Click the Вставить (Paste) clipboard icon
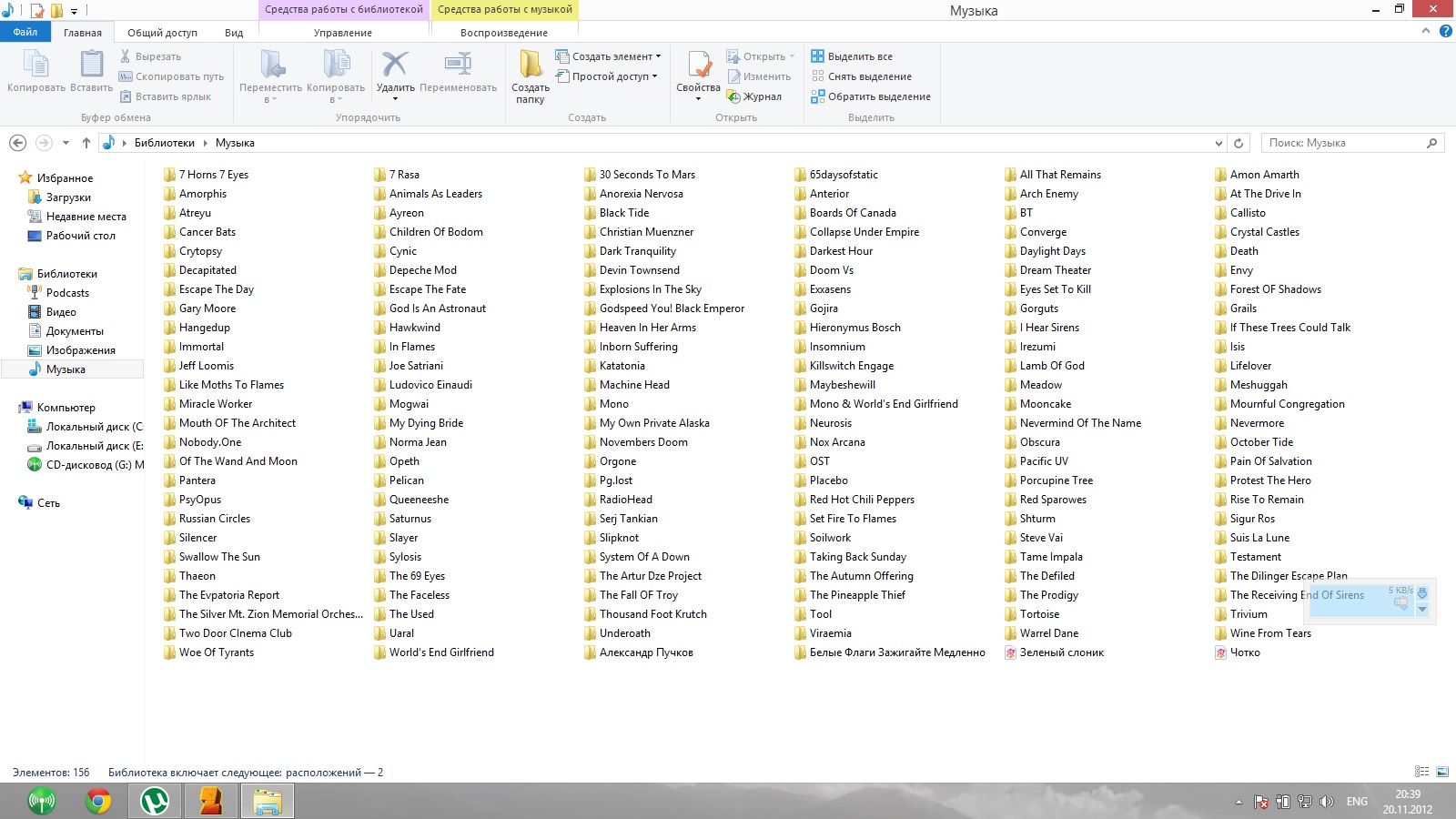The height and width of the screenshot is (819, 1456). tap(91, 65)
